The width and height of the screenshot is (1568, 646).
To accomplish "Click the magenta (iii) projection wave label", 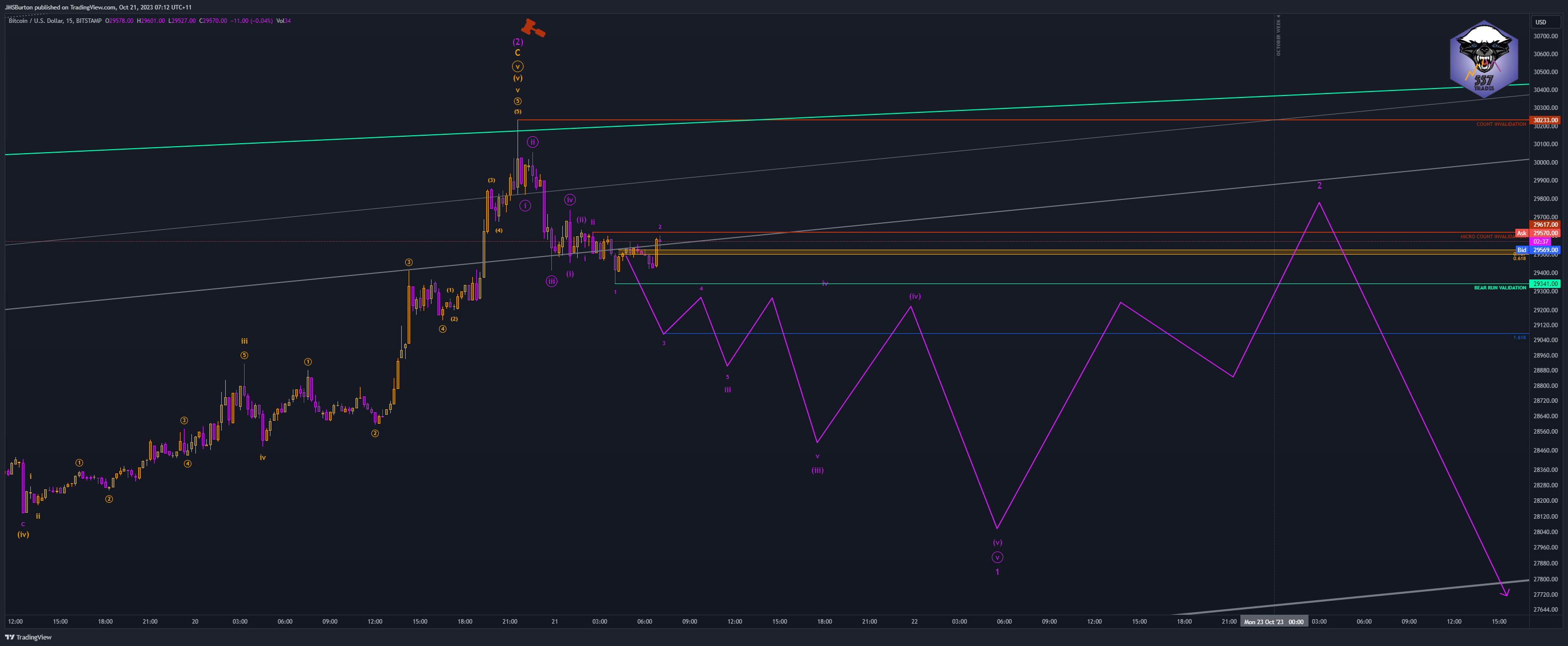I will [x=817, y=470].
